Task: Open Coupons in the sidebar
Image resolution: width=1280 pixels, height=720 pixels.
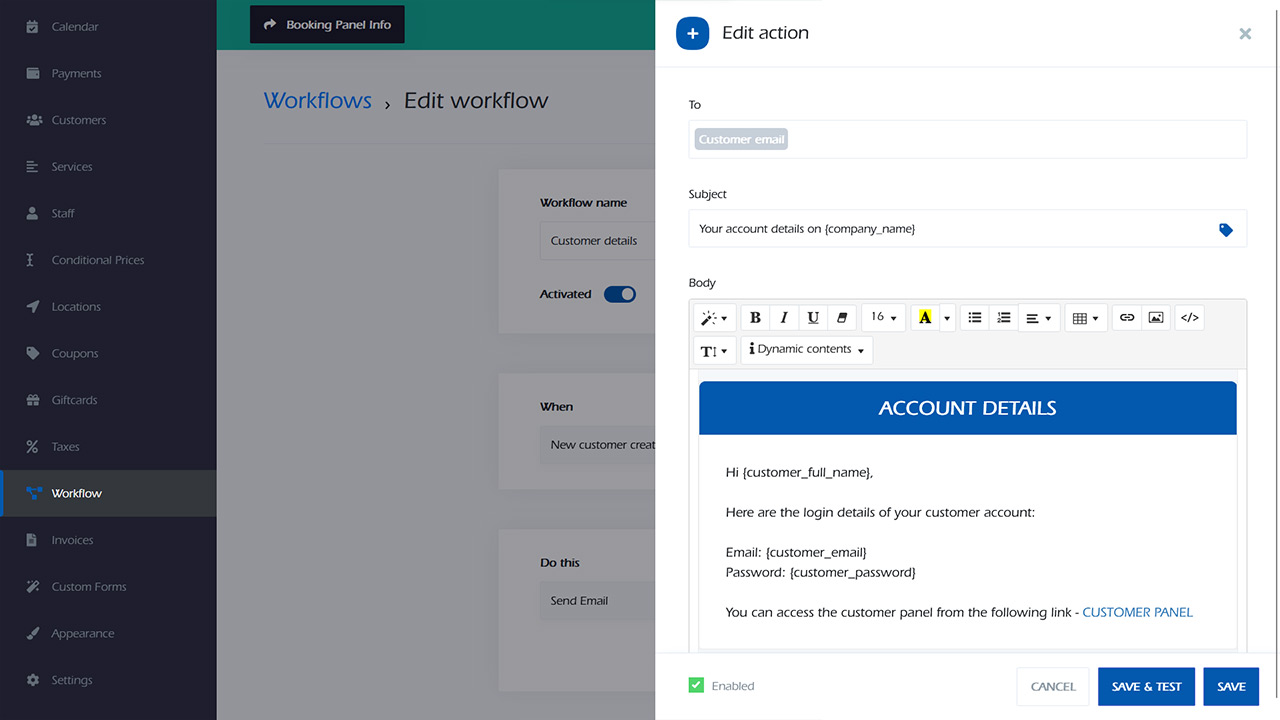Action: coord(108,353)
